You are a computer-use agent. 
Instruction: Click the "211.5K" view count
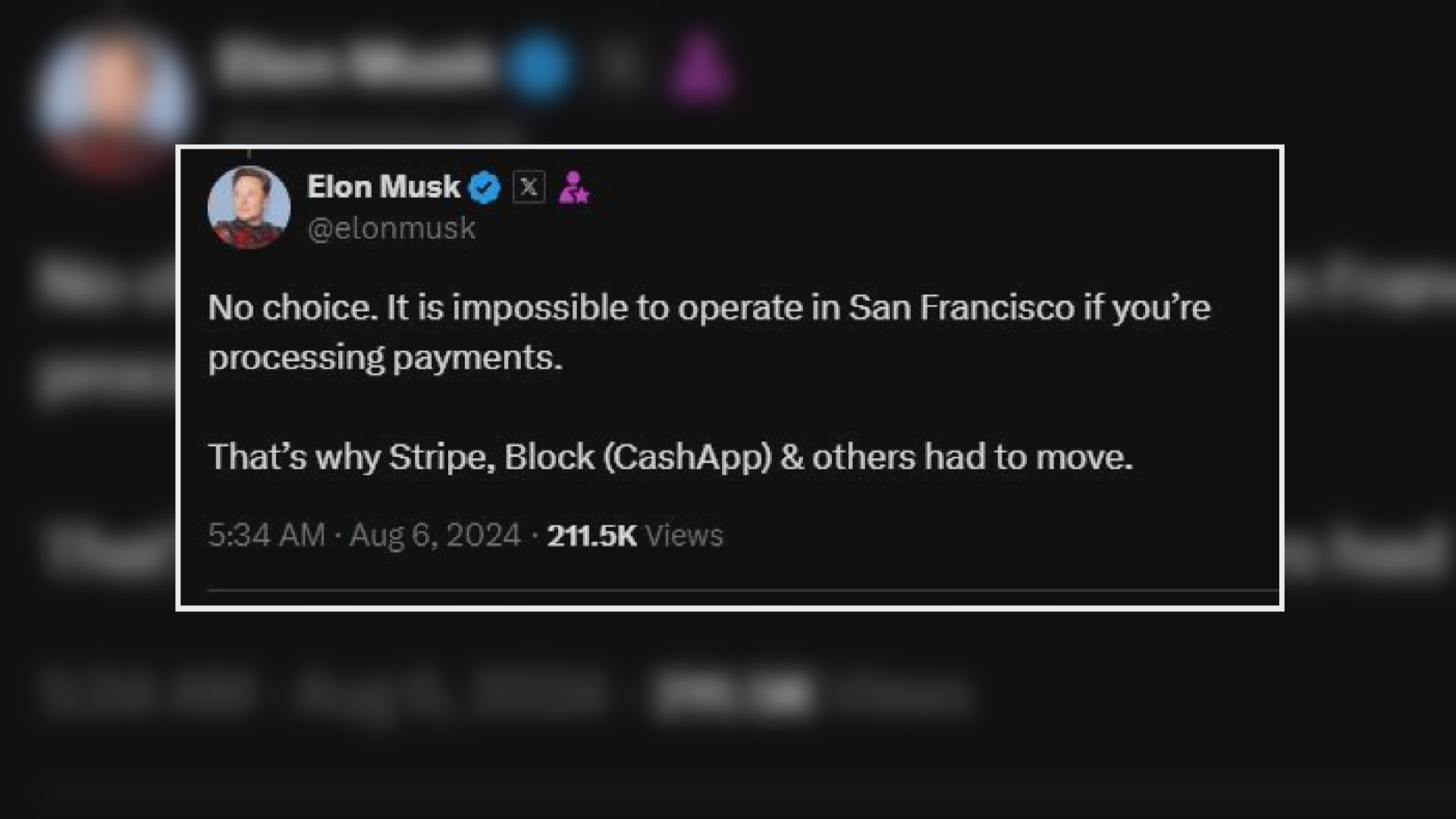point(591,535)
